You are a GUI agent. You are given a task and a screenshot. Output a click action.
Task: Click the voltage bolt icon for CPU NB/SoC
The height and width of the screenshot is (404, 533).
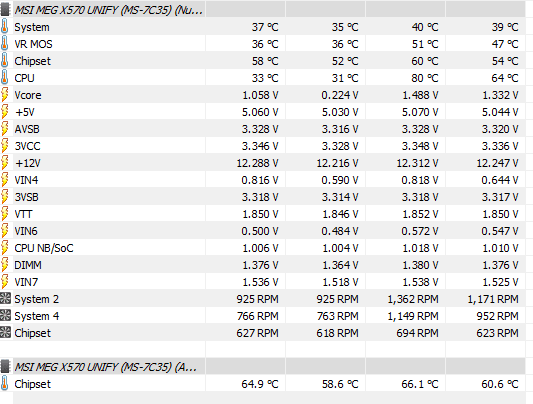point(4,248)
